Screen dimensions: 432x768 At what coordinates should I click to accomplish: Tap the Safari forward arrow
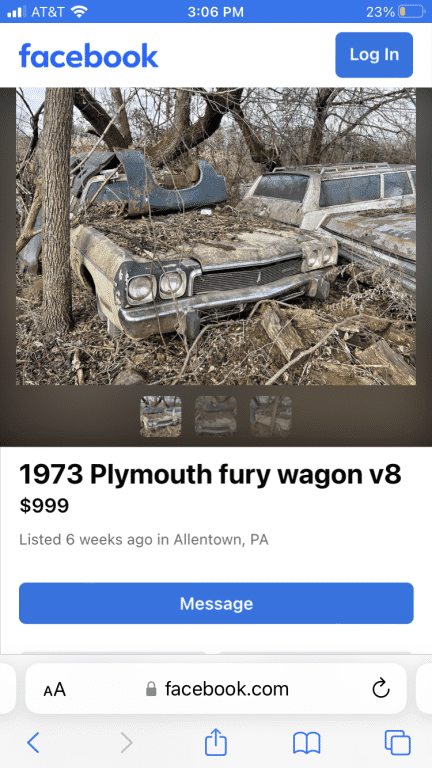point(126,743)
